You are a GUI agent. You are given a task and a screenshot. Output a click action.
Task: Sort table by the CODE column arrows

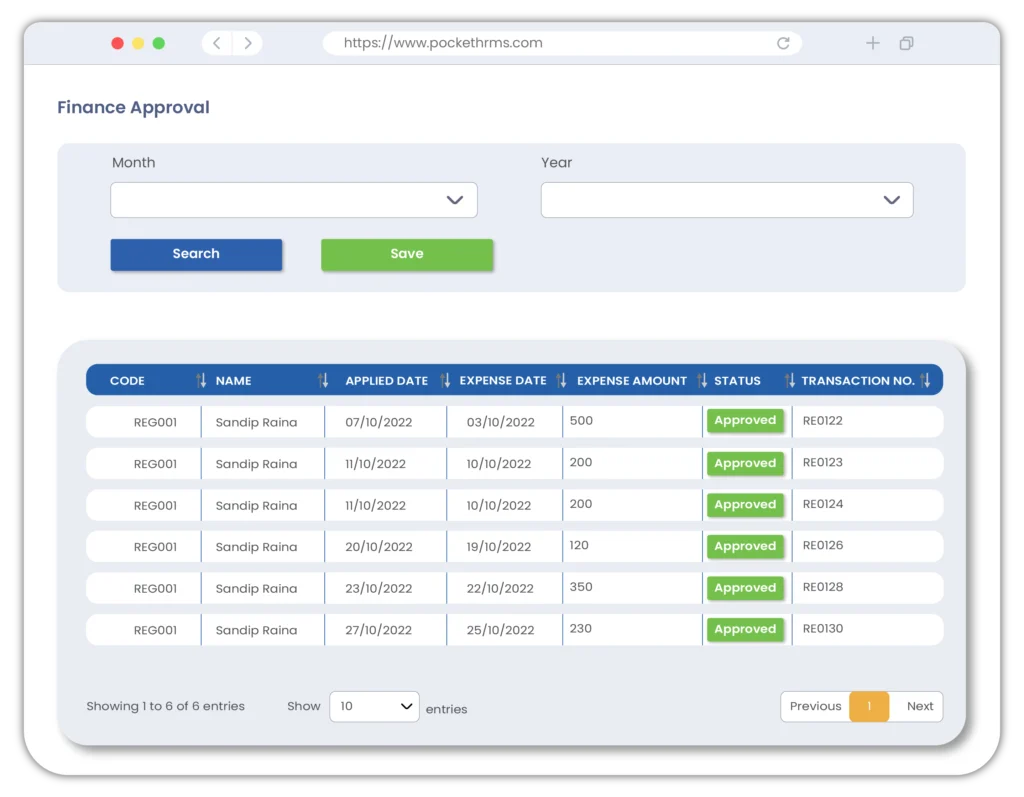click(x=201, y=380)
